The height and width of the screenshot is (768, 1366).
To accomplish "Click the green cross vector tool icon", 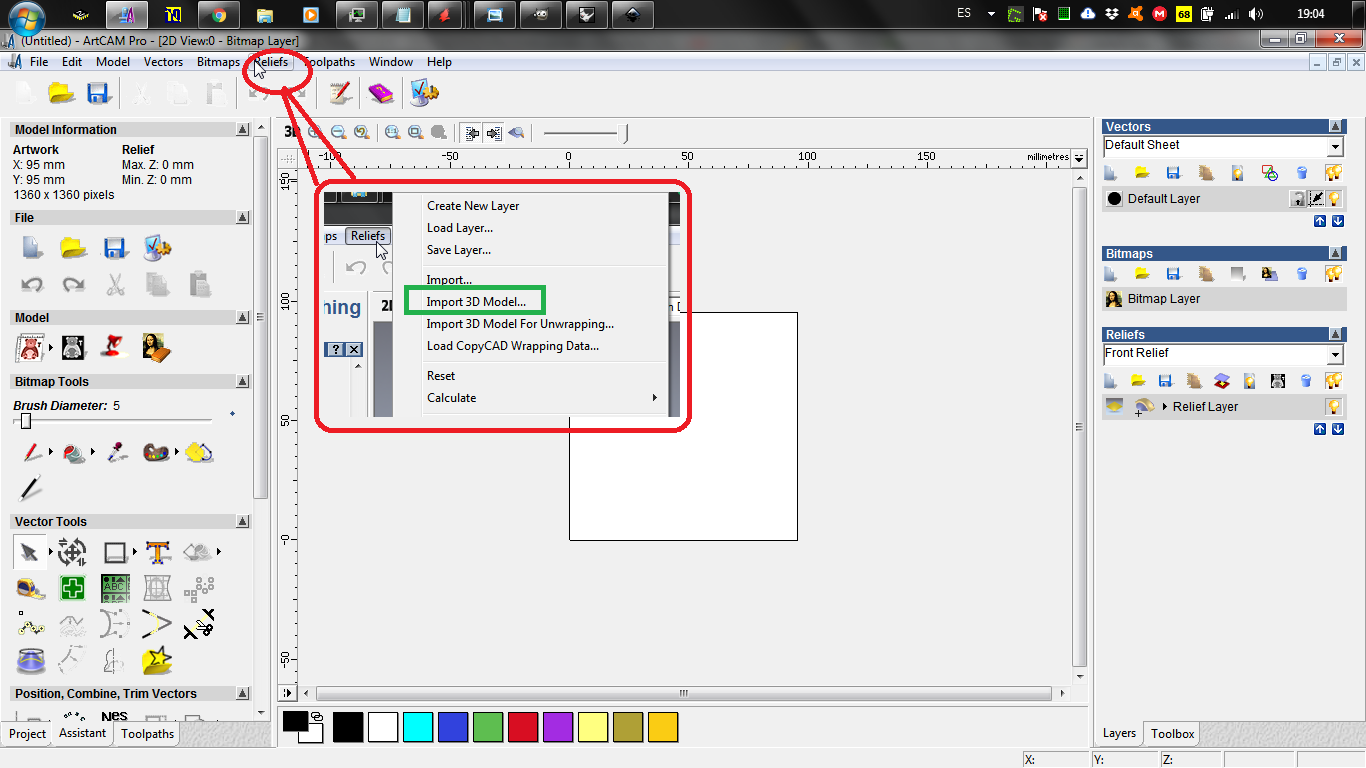I will pyautogui.click(x=72, y=588).
